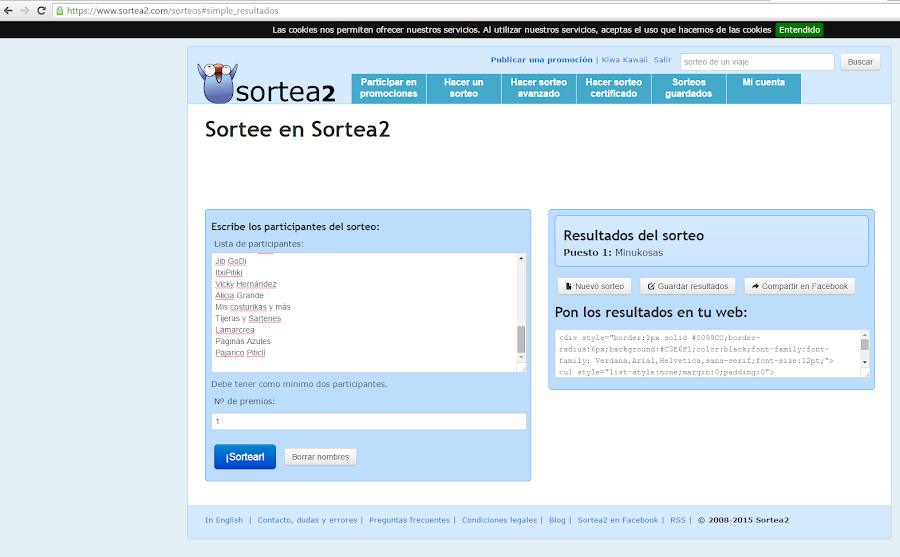Log out via Salir link
Viewport: 900px width, 557px height.
point(662,60)
